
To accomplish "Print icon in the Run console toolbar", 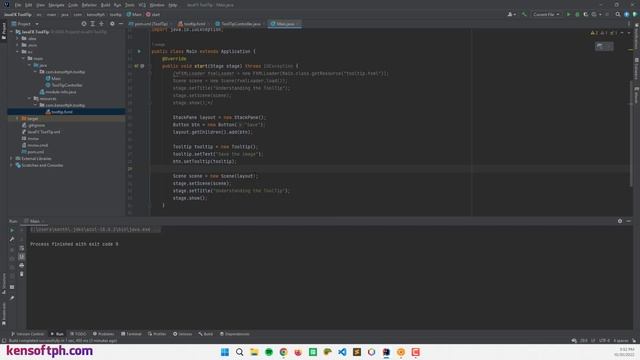I will point(22,265).
